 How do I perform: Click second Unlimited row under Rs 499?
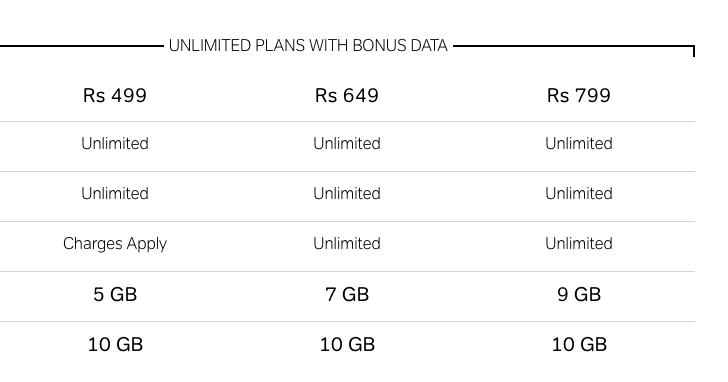pyautogui.click(x=115, y=194)
